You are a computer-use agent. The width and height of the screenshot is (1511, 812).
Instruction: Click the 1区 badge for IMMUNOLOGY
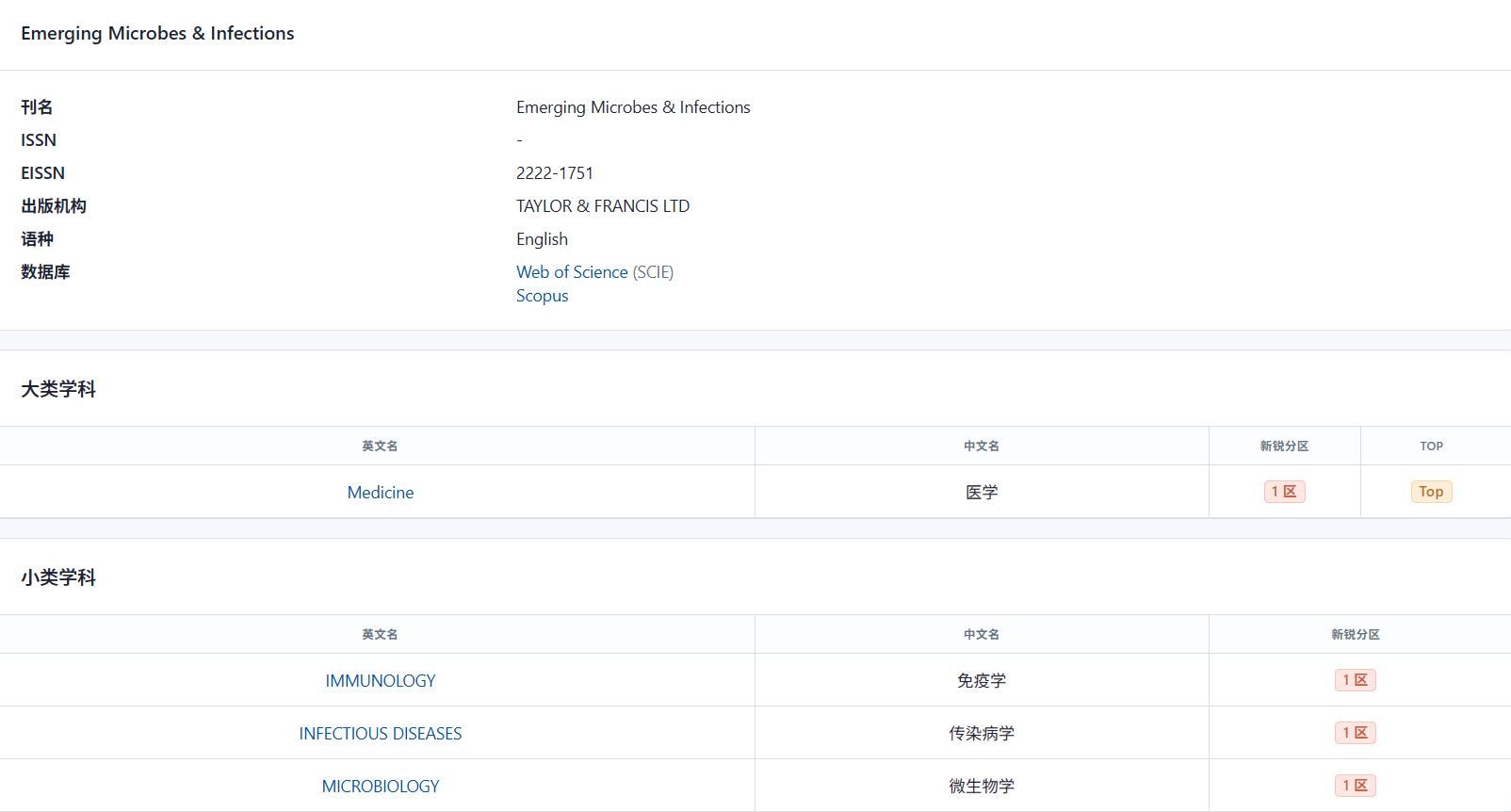click(1355, 680)
